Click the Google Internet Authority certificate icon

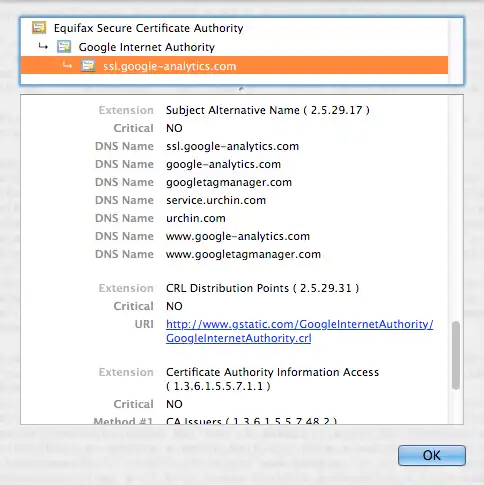[64, 47]
